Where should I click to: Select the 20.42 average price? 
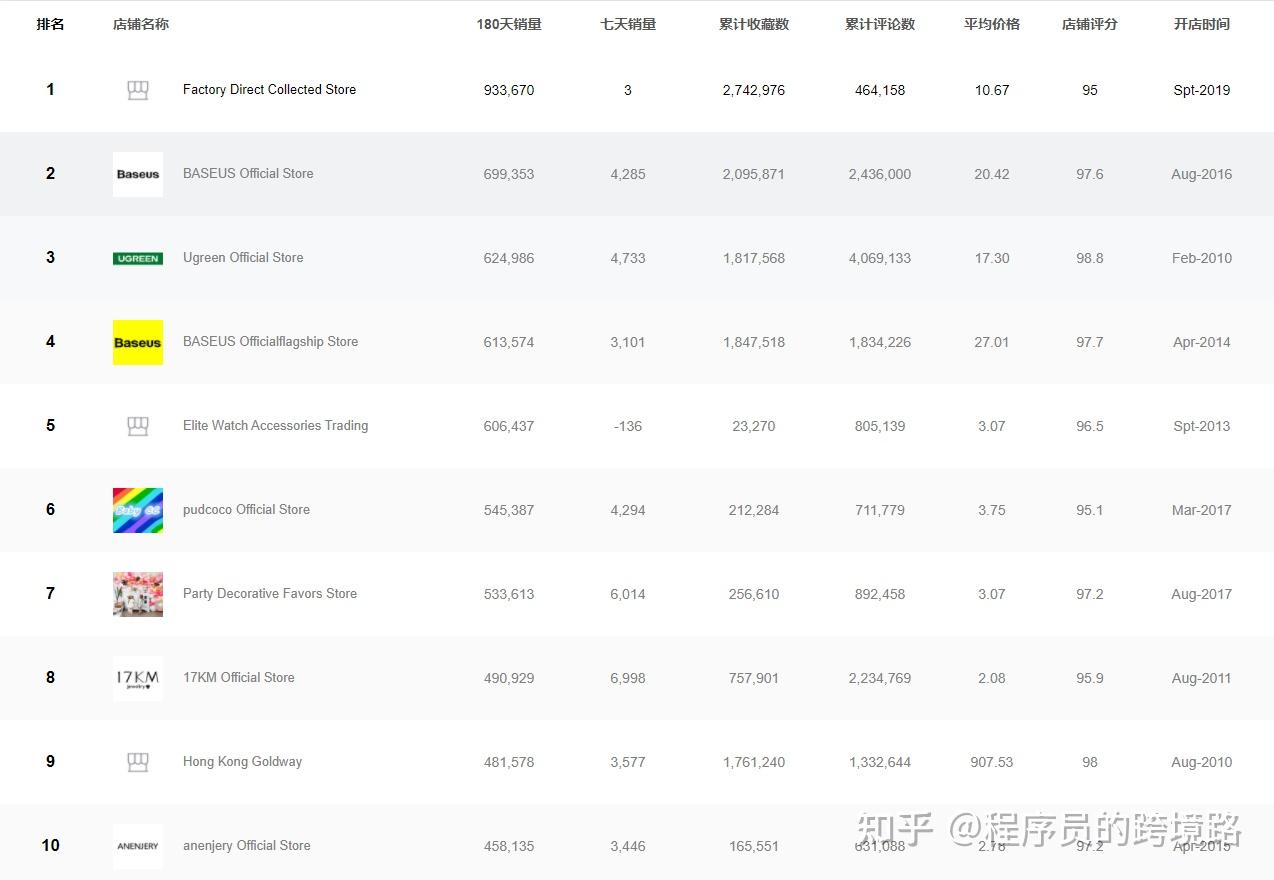992,174
